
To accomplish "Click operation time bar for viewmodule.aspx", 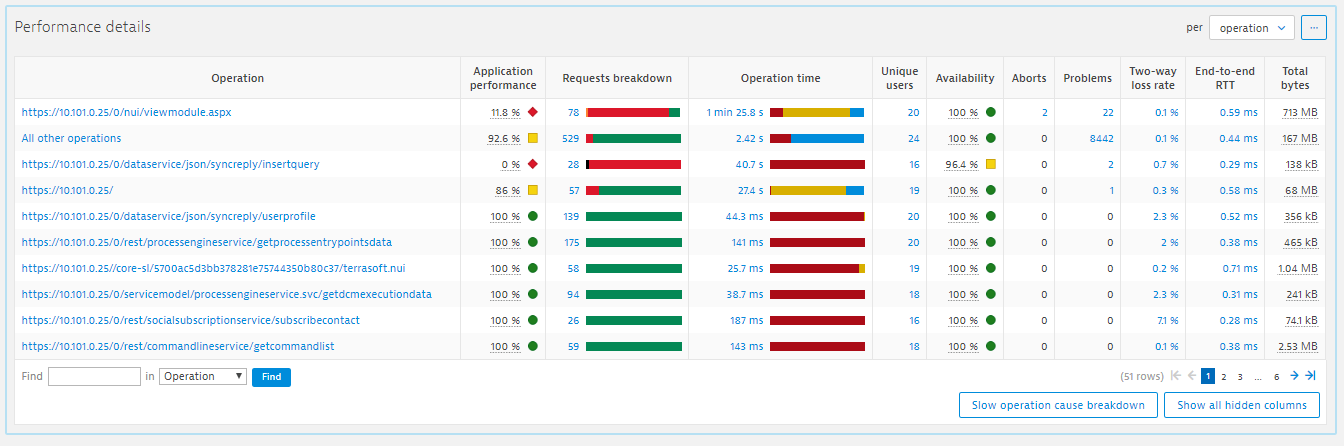I will coord(817,112).
